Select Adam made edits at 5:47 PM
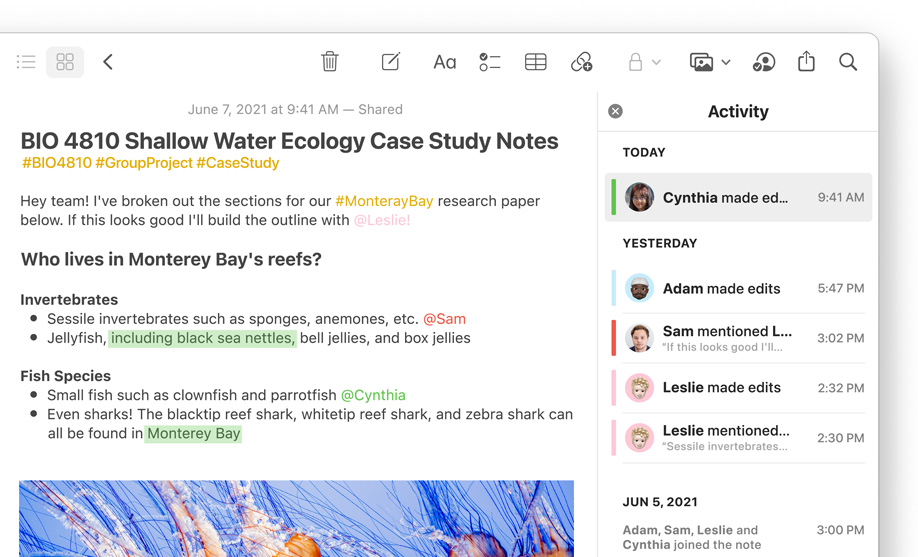Screen dimensions: 918x557 click(x=740, y=288)
